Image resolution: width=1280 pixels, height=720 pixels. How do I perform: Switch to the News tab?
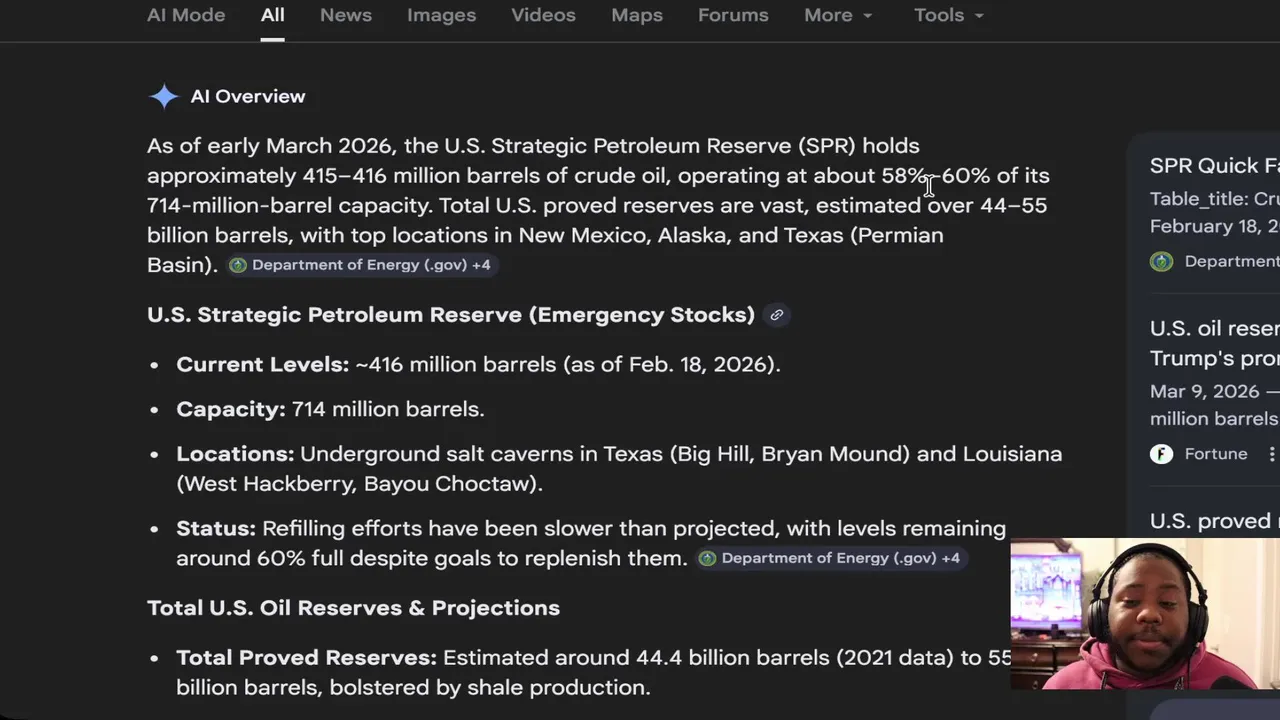[346, 15]
